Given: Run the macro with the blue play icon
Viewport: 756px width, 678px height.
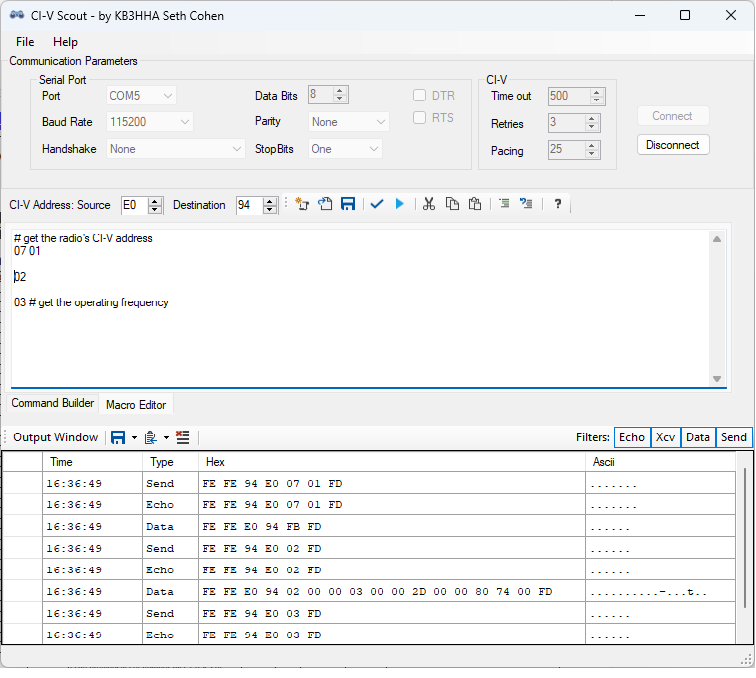Looking at the screenshot, I should tap(400, 204).
